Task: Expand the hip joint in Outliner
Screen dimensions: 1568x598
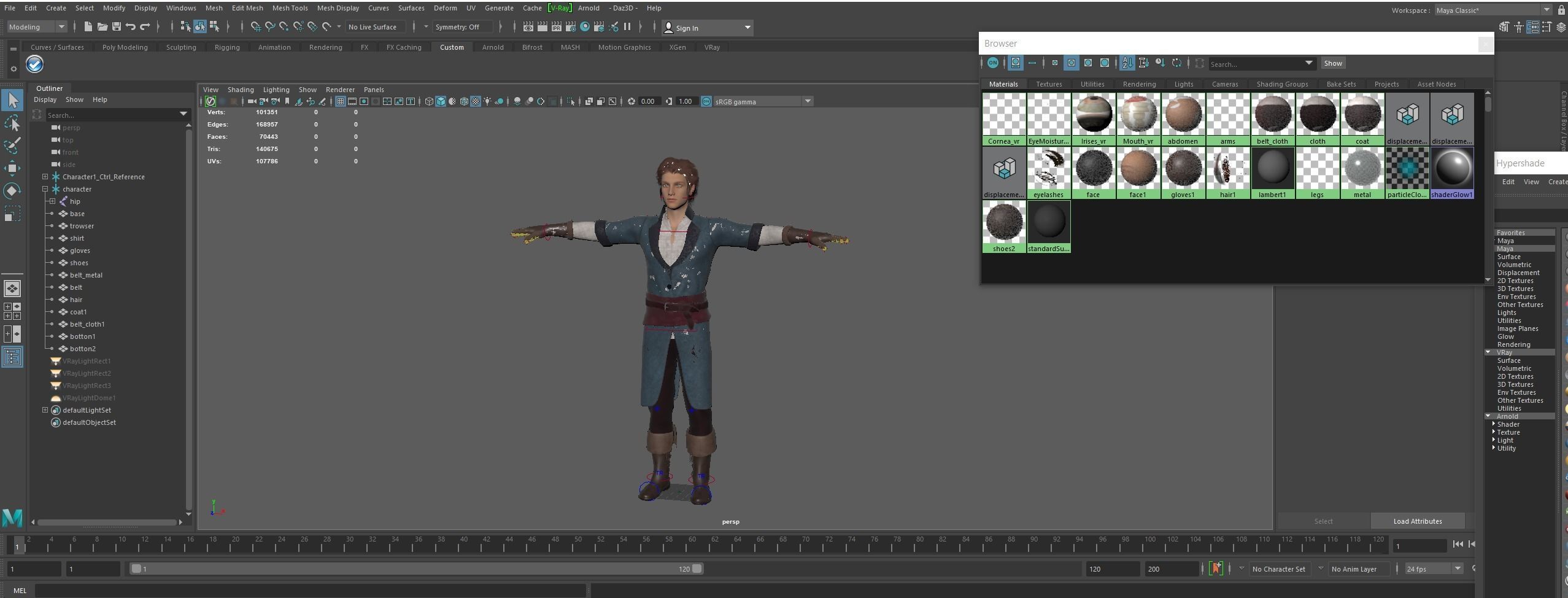Action: tap(52, 201)
